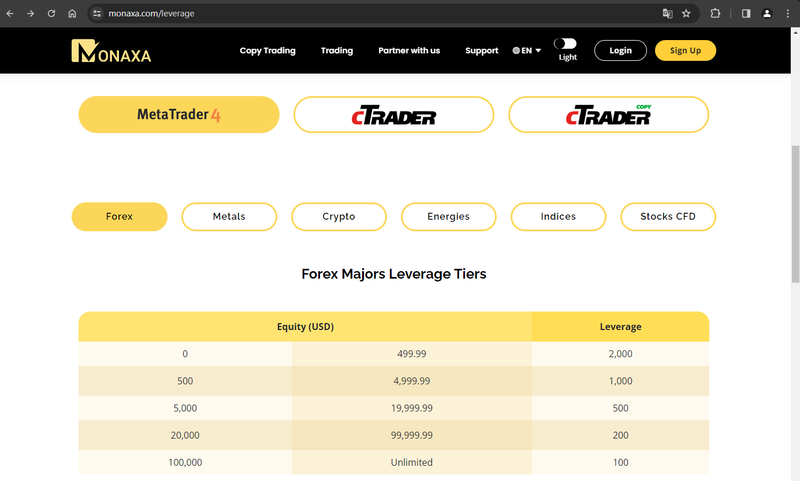Open Copy Trading menu
Screen dimensions: 800x481
(267, 50)
